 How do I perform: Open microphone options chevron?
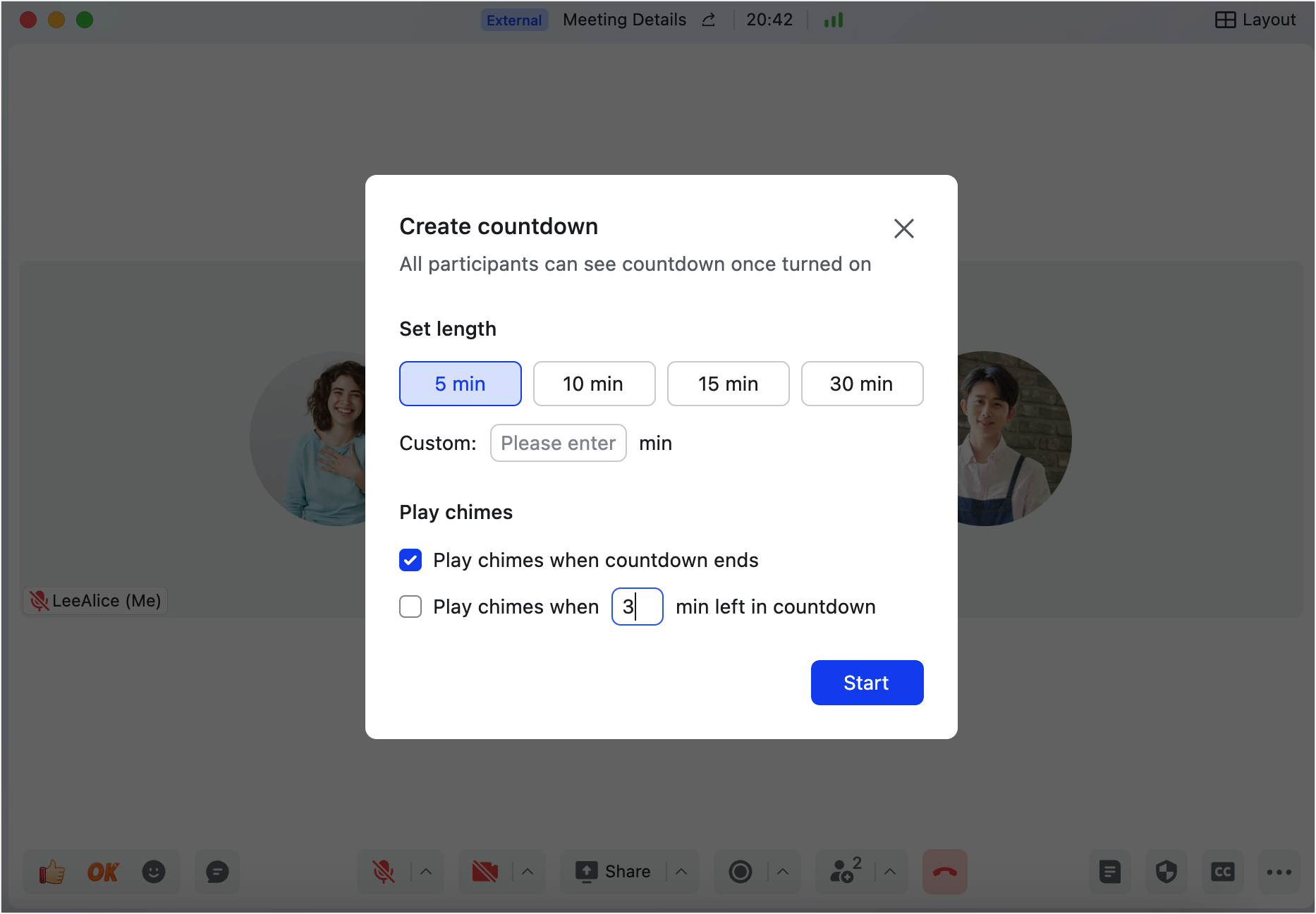tap(426, 872)
